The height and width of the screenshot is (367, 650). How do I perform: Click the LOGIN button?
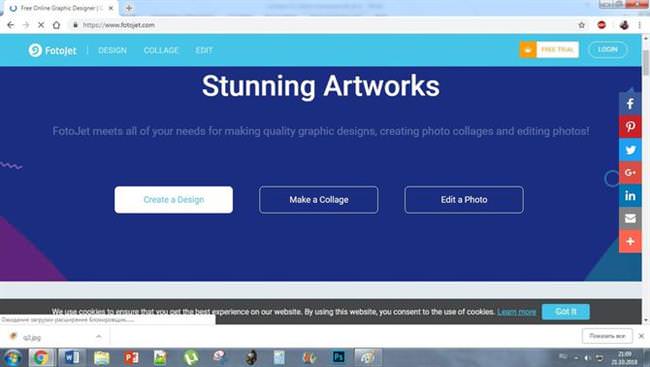(608, 50)
